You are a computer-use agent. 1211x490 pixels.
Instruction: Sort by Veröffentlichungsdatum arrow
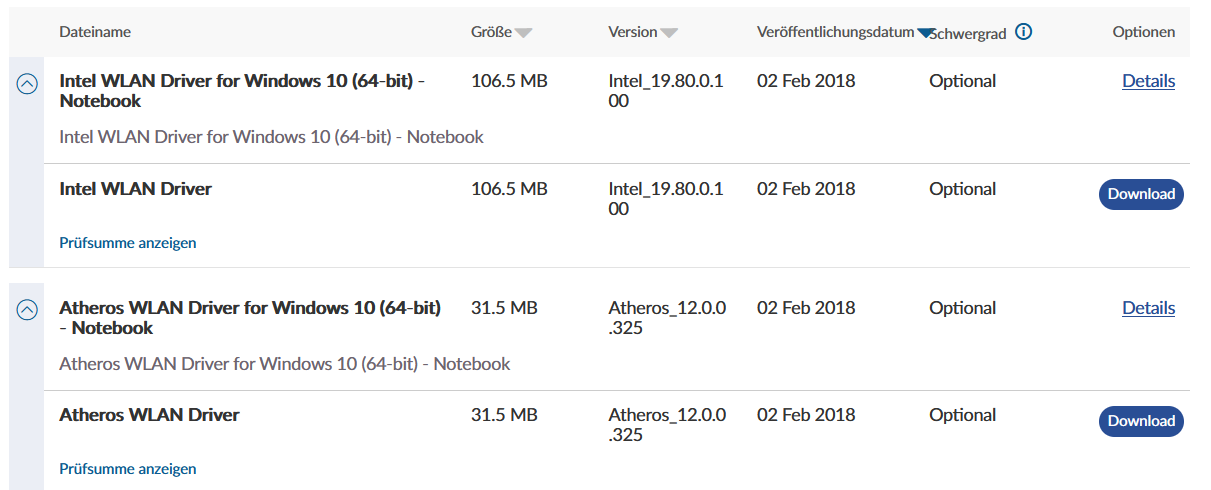pos(926,33)
